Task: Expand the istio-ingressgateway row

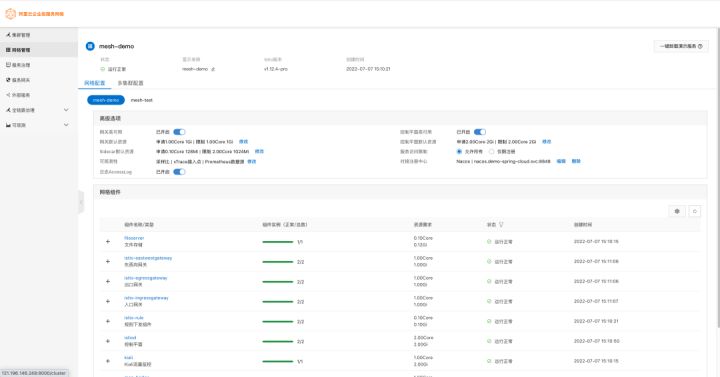Action: (108, 301)
